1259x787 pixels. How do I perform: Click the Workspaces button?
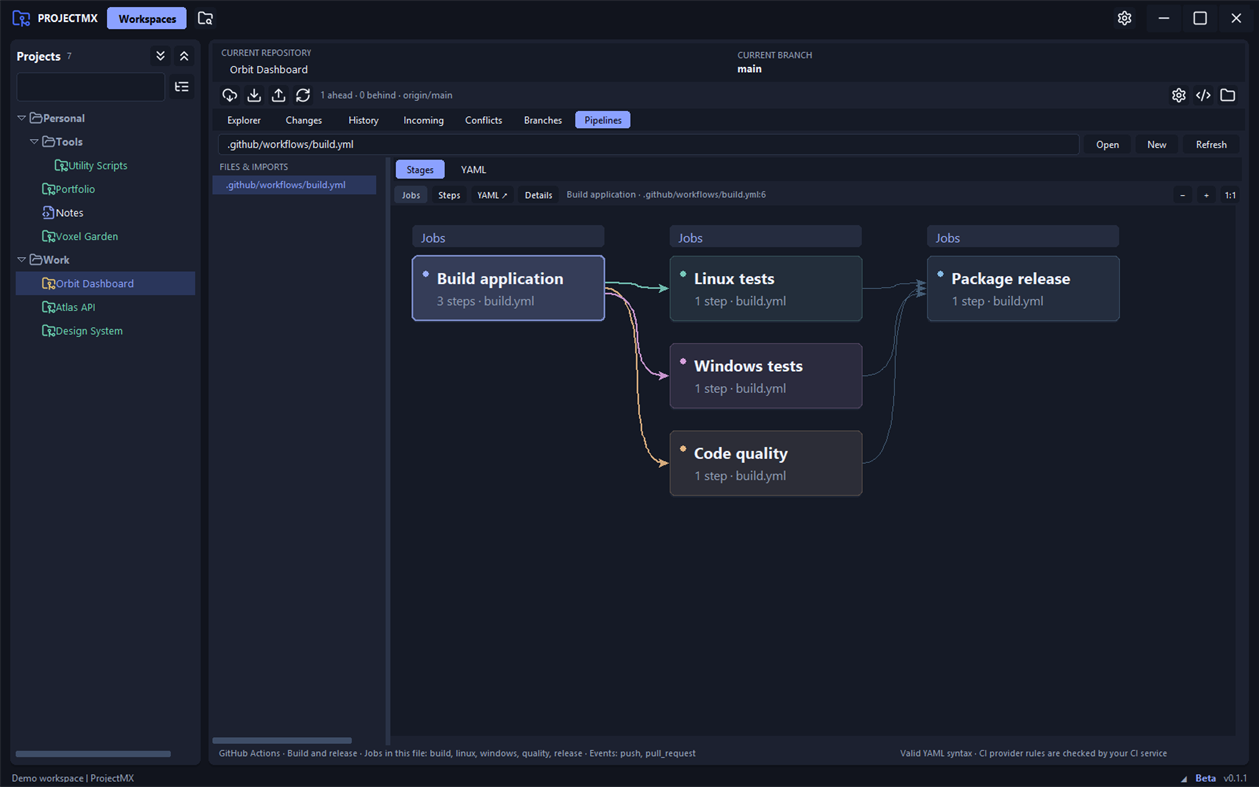pyautogui.click(x=147, y=18)
